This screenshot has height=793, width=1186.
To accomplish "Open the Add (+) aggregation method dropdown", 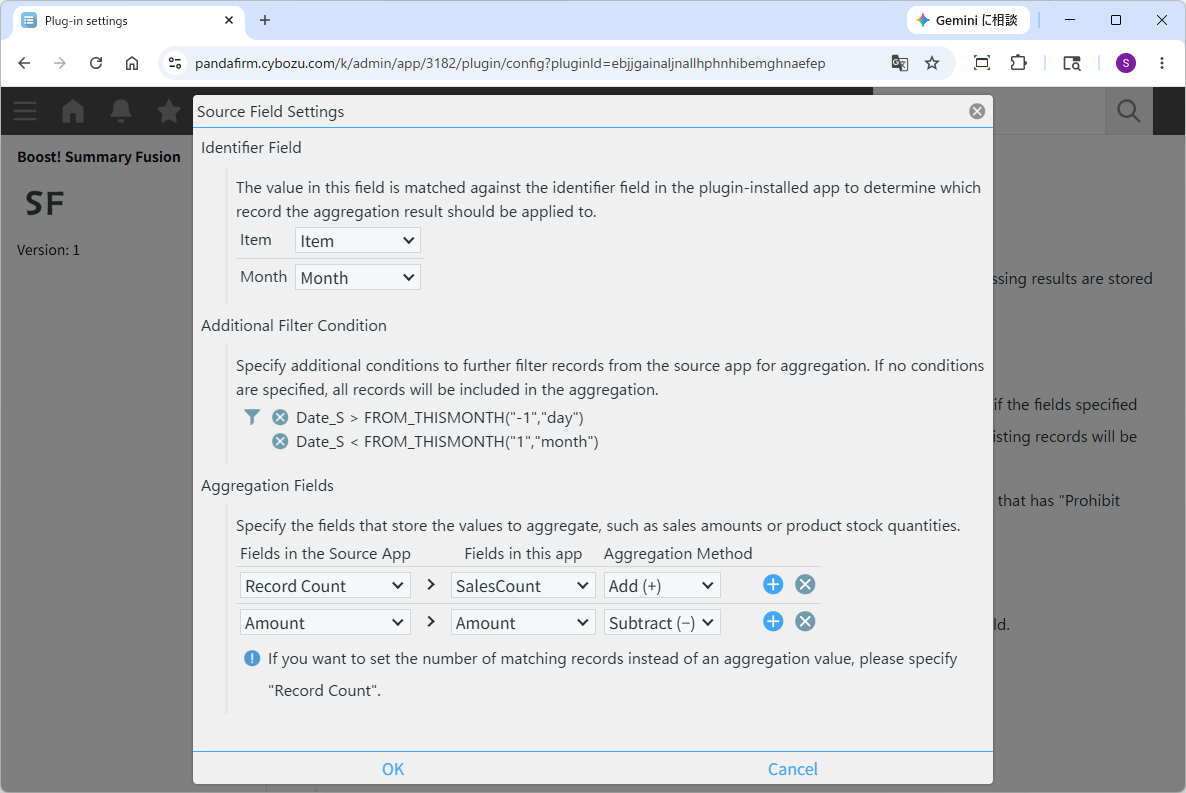I will click(662, 586).
